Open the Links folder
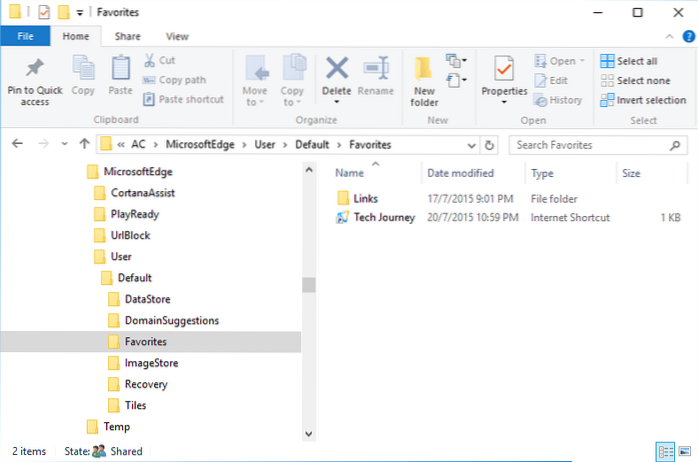 click(x=365, y=199)
